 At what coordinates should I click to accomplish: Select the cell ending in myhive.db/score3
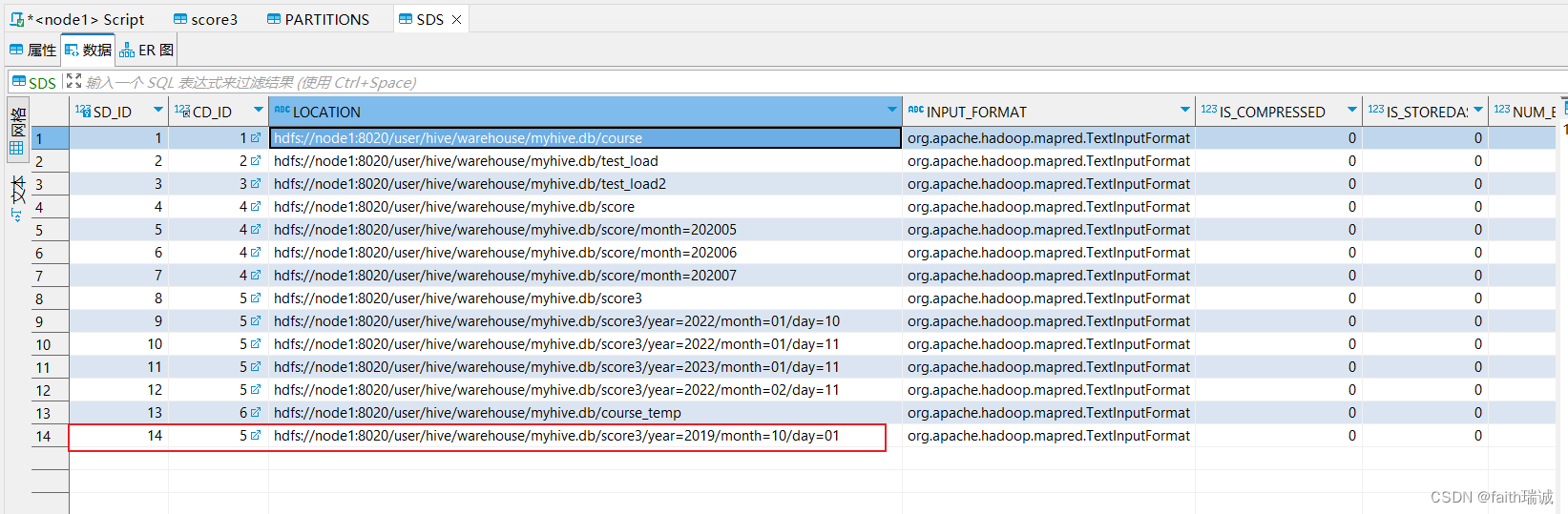[585, 298]
